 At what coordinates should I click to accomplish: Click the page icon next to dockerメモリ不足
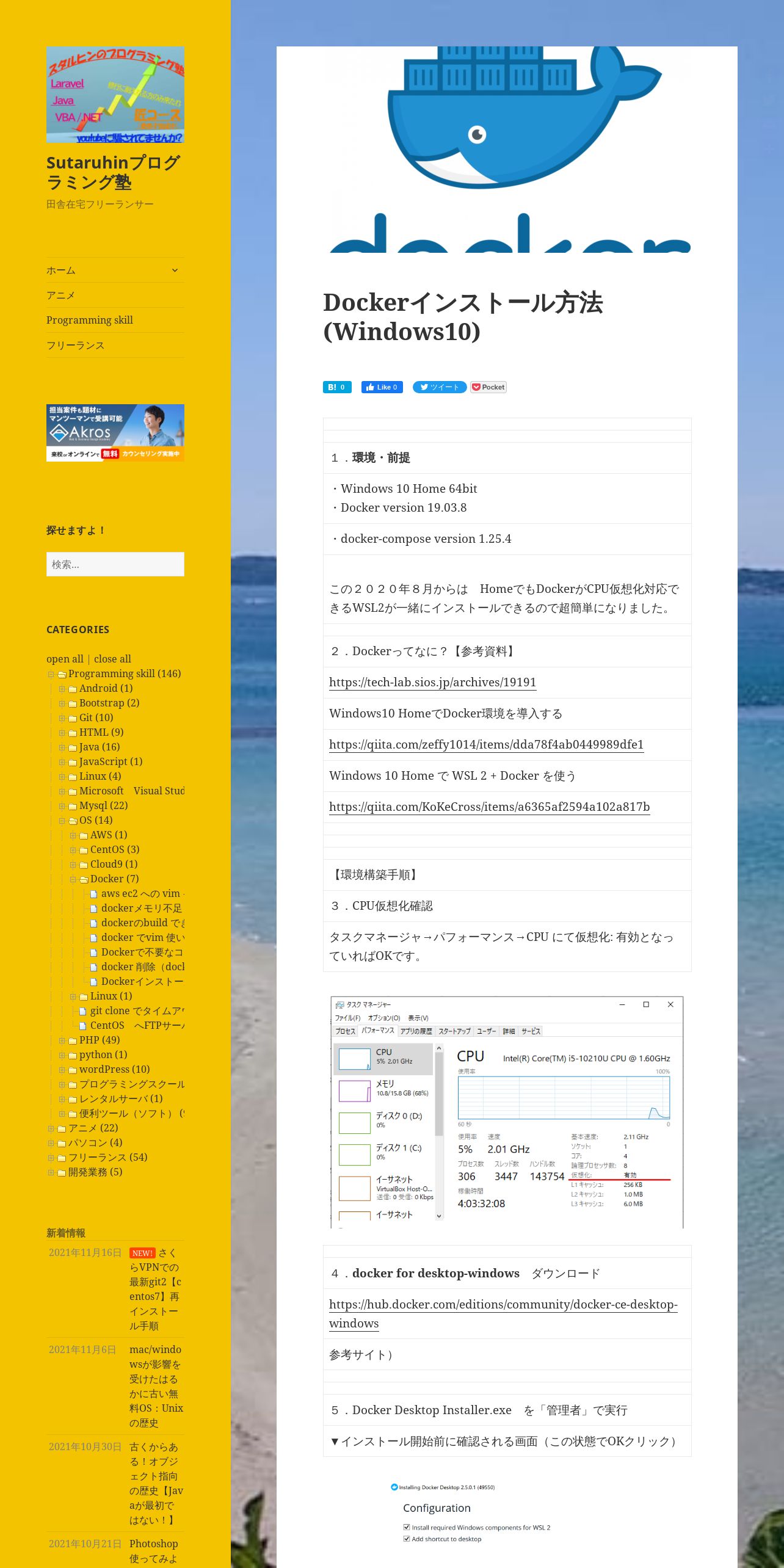pos(94,909)
